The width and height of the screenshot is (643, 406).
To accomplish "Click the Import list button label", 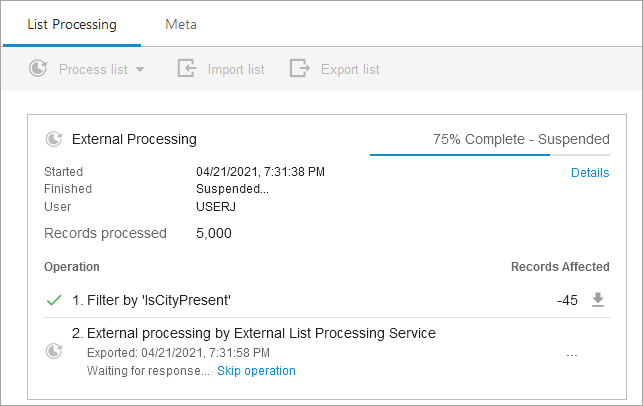I will [x=236, y=70].
